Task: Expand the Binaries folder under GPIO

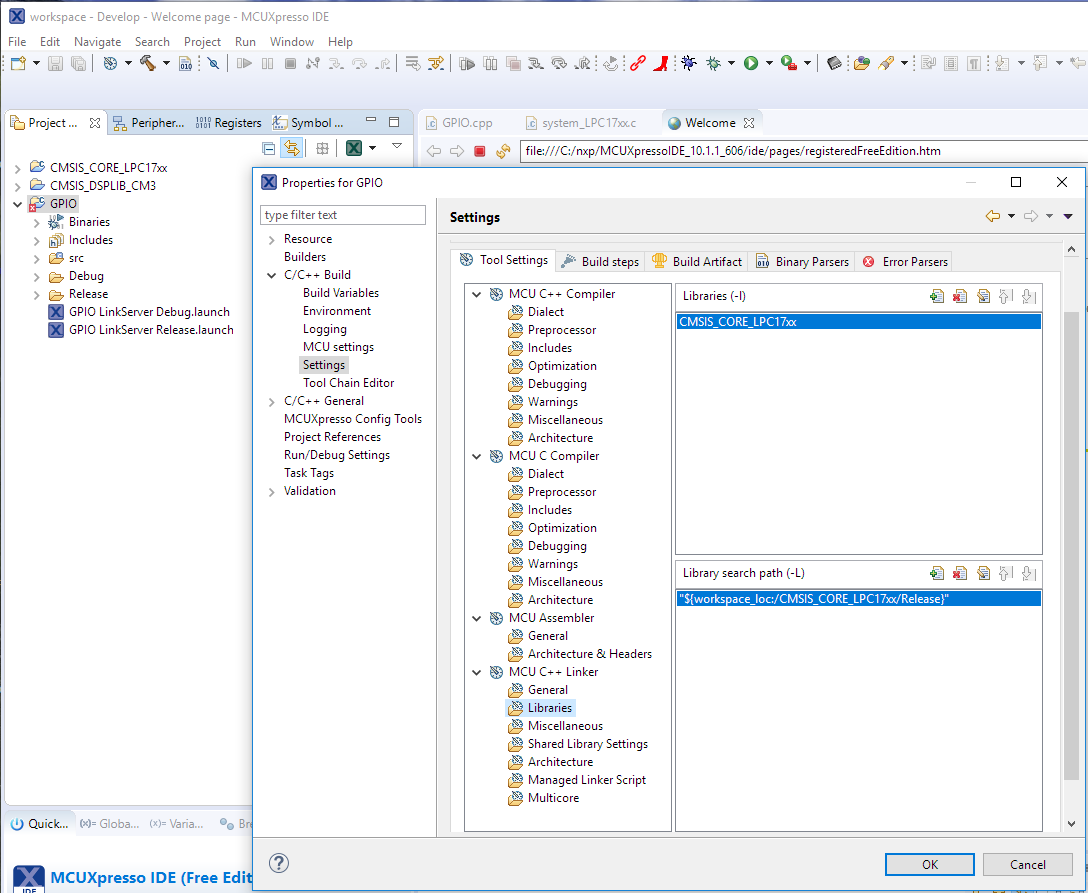Action: point(37,223)
